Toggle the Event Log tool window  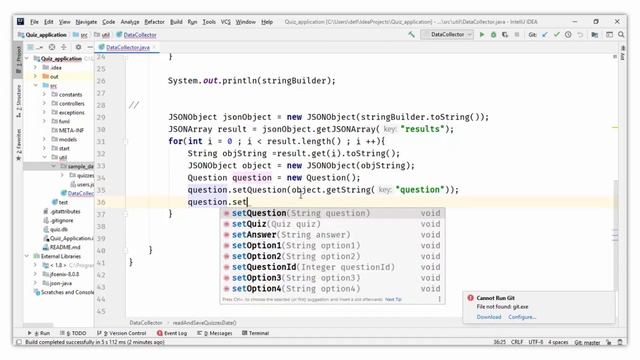pyautogui.click(x=172, y=333)
